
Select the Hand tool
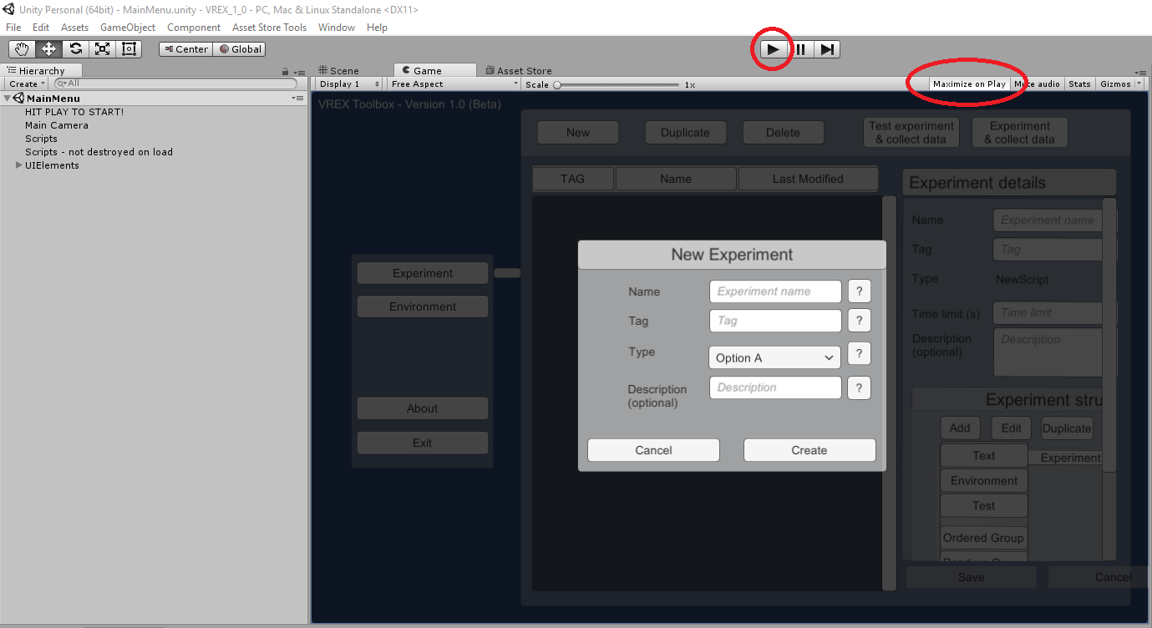click(x=22, y=49)
